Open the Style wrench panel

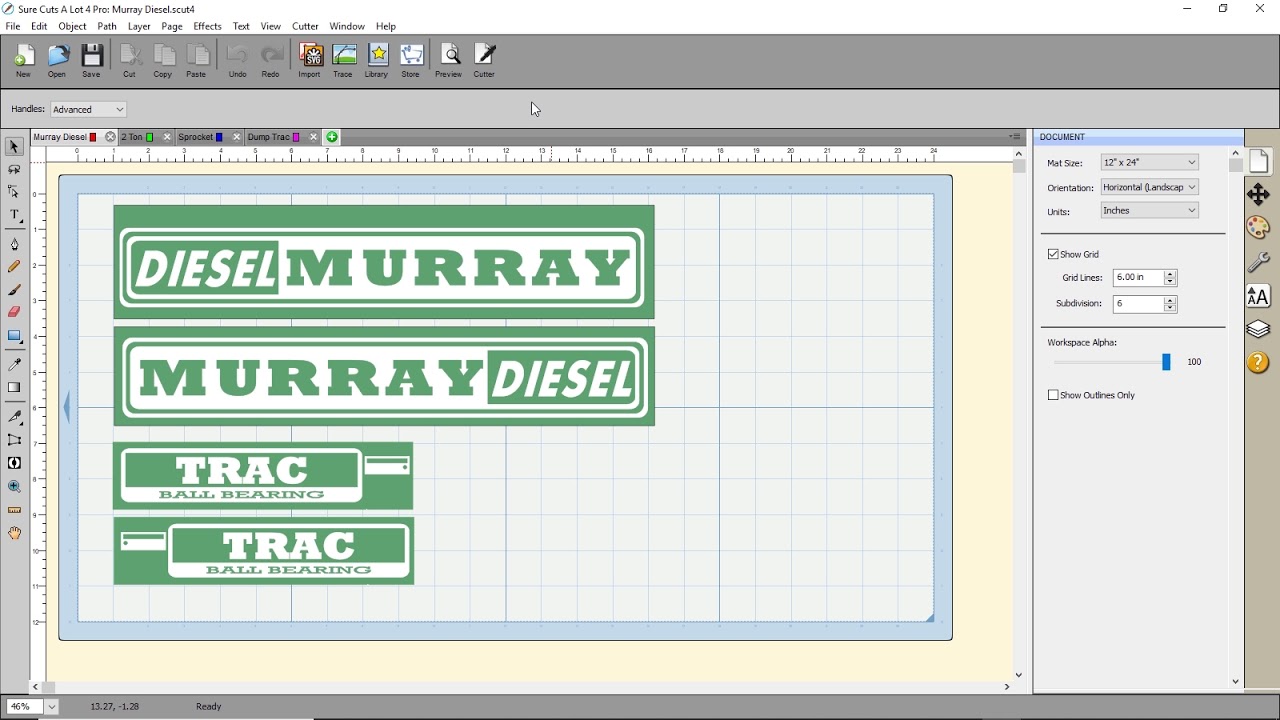pyautogui.click(x=1259, y=262)
